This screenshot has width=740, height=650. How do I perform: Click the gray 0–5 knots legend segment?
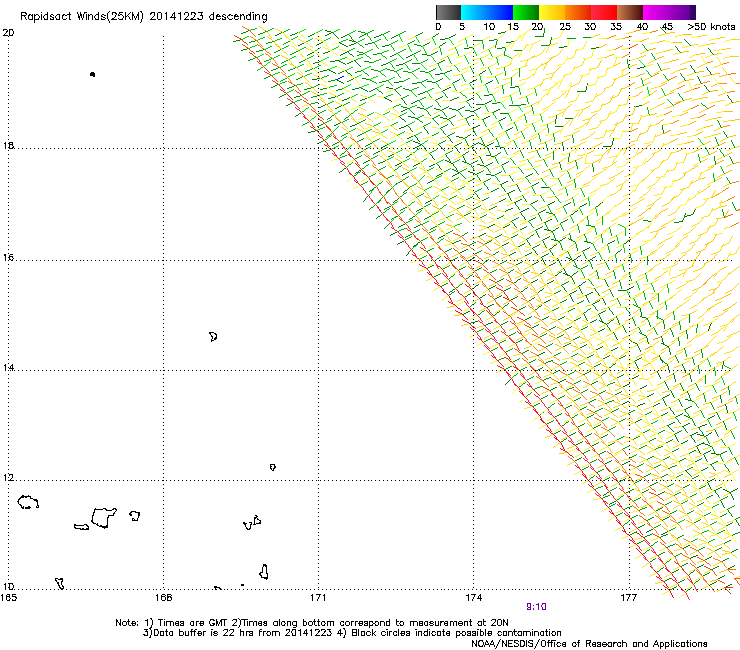click(448, 12)
